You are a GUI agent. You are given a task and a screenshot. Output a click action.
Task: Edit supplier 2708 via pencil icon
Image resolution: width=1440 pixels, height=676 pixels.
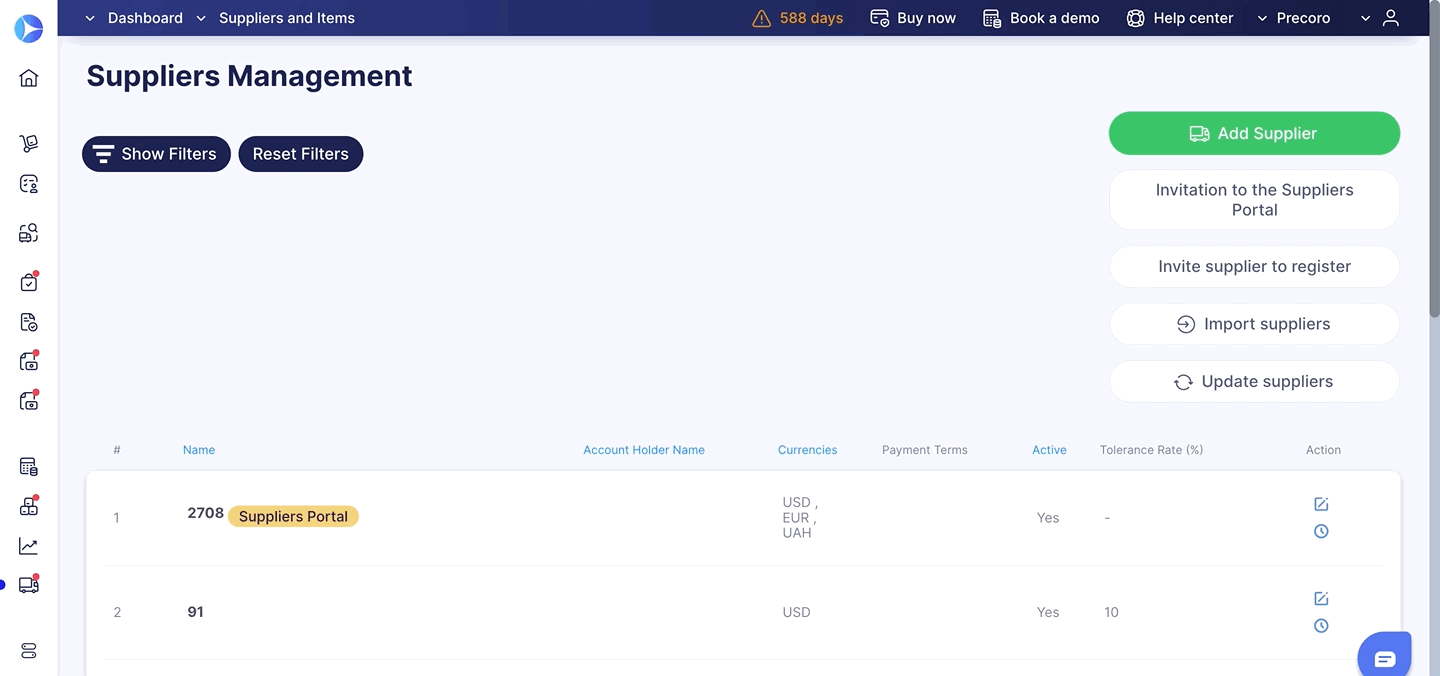pyautogui.click(x=1321, y=504)
